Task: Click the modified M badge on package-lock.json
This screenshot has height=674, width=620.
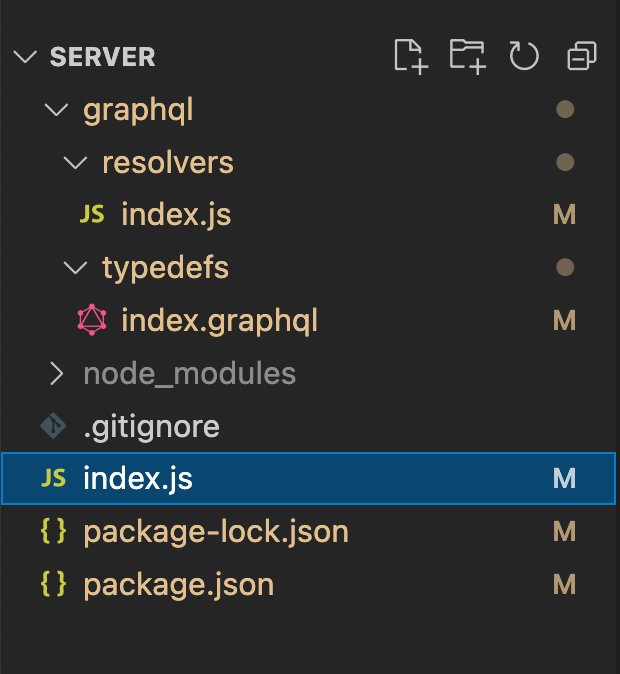Action: (564, 531)
